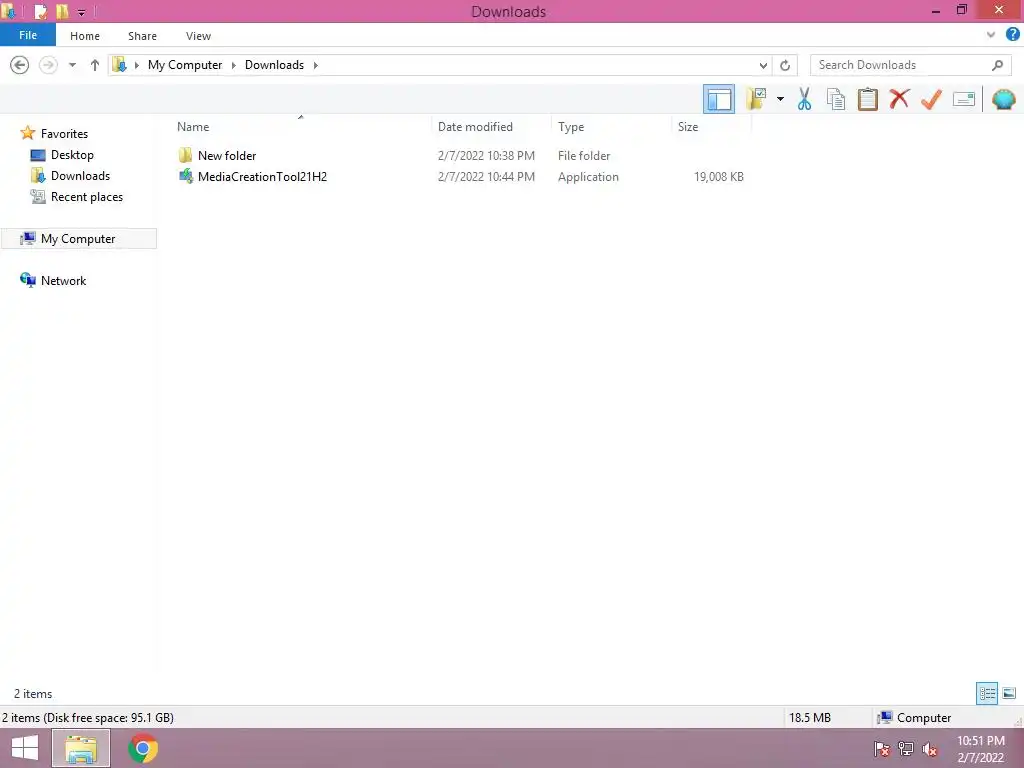Click the New folder icon in title bar
Viewport: 1024px width, 768px height.
(x=62, y=12)
